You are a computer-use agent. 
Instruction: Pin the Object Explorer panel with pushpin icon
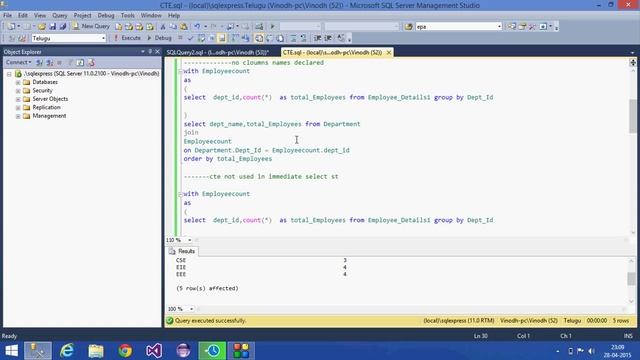point(150,51)
